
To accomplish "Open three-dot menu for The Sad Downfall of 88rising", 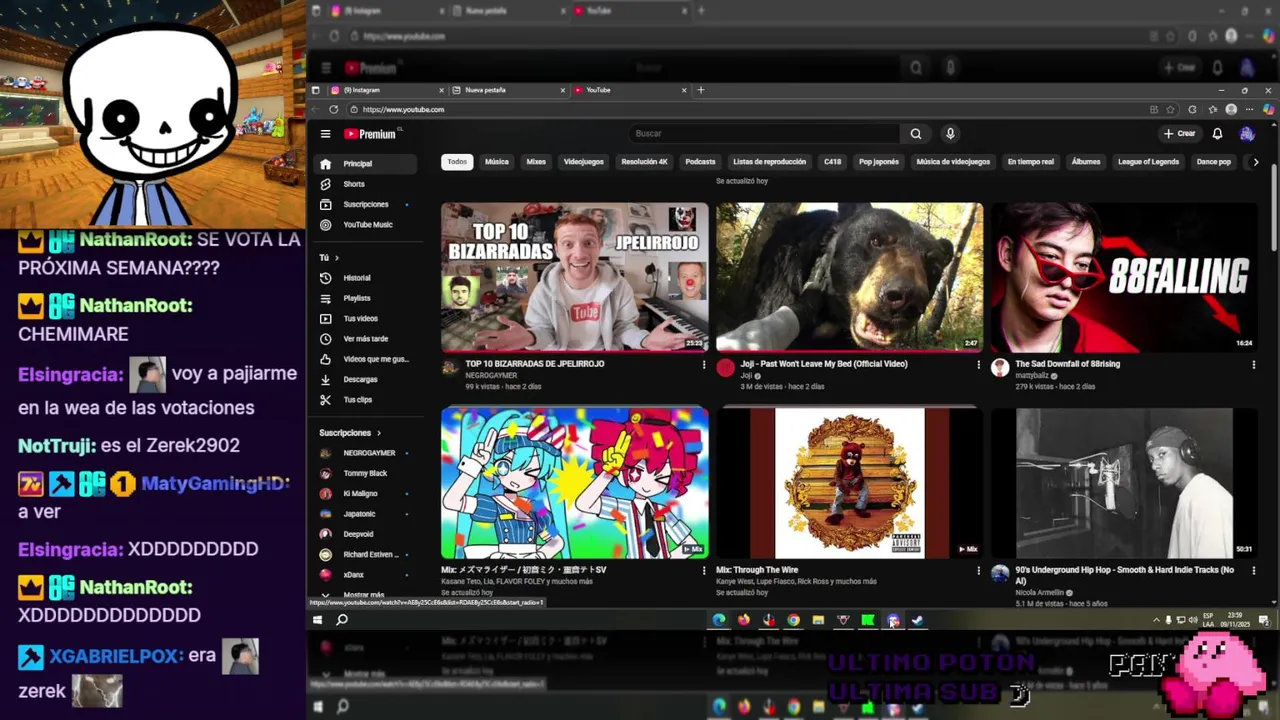I will pos(1253,365).
